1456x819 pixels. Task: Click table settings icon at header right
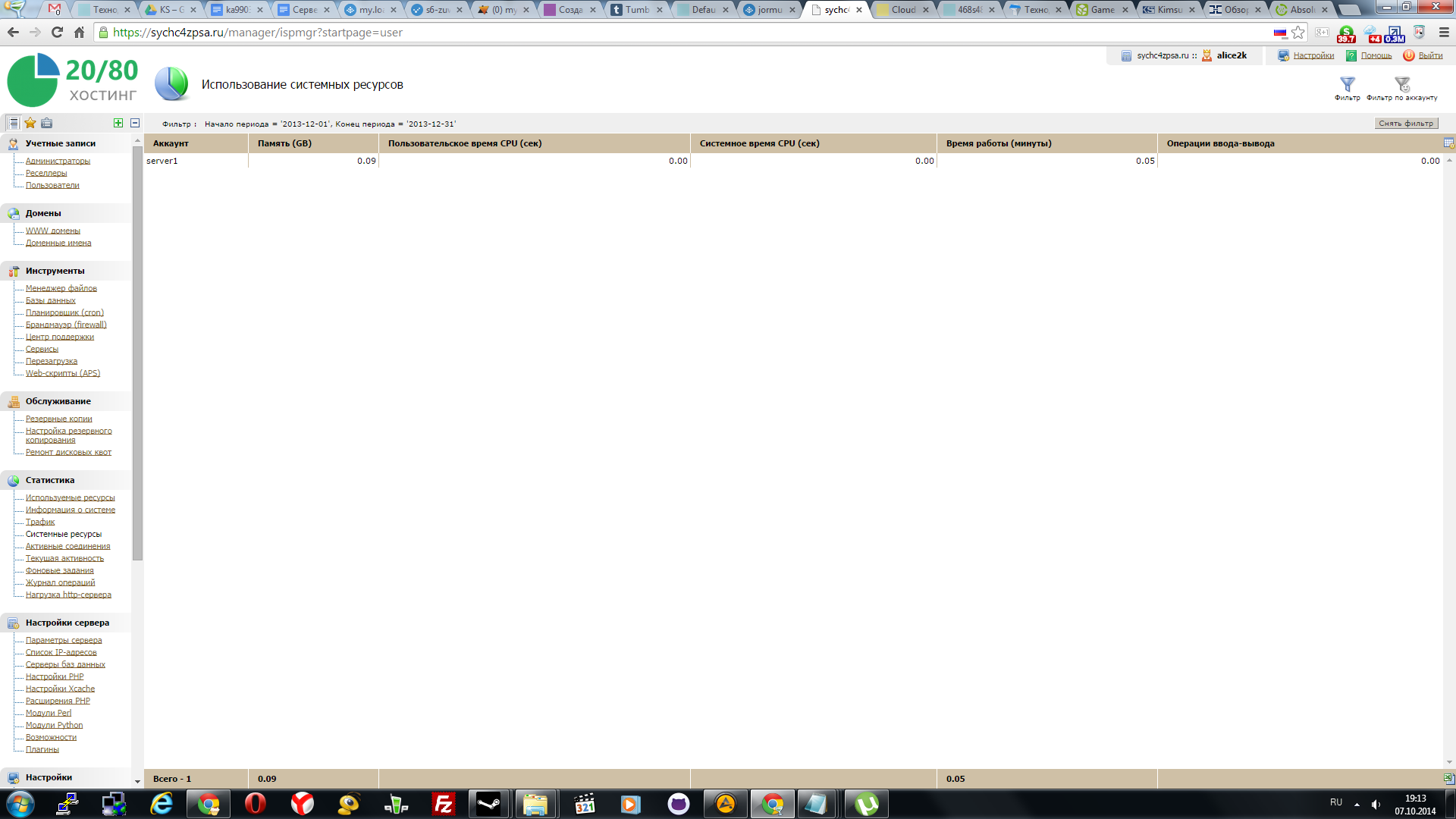(1448, 143)
